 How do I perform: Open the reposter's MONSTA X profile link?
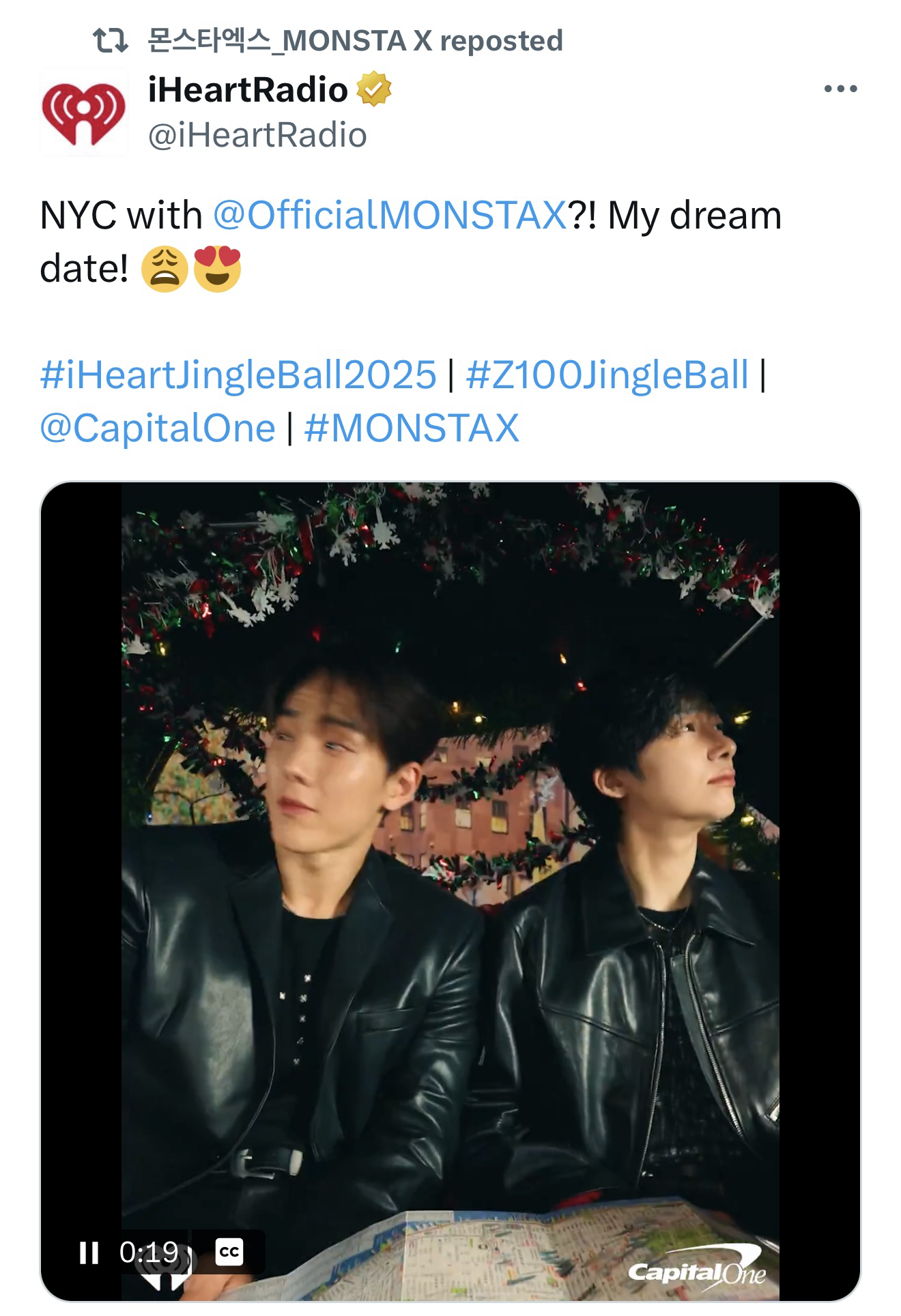(355, 42)
